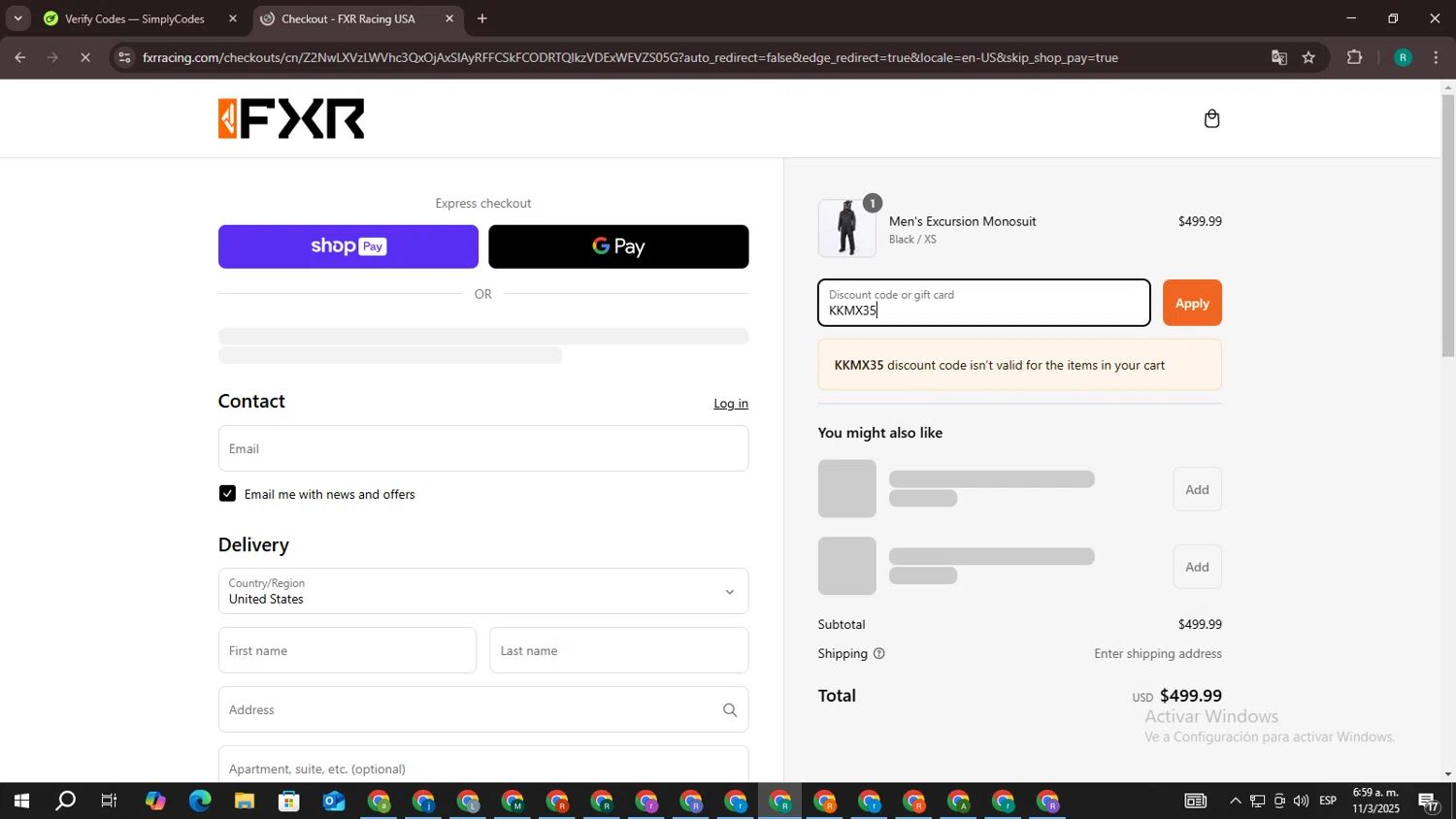Screen dimensions: 1456x819
Task: Switch to the Verify Codes SimplyCodes tab
Action: (x=134, y=18)
